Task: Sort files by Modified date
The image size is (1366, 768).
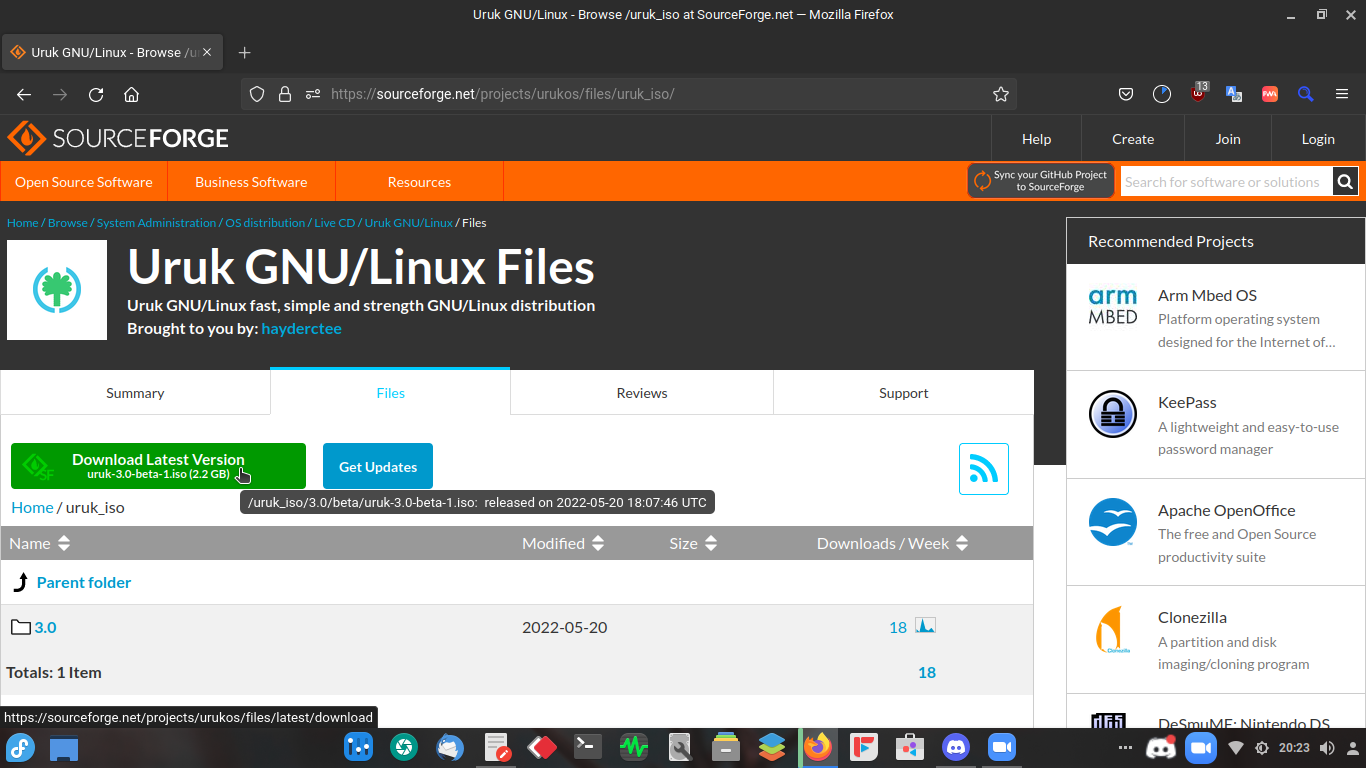Action: click(563, 543)
